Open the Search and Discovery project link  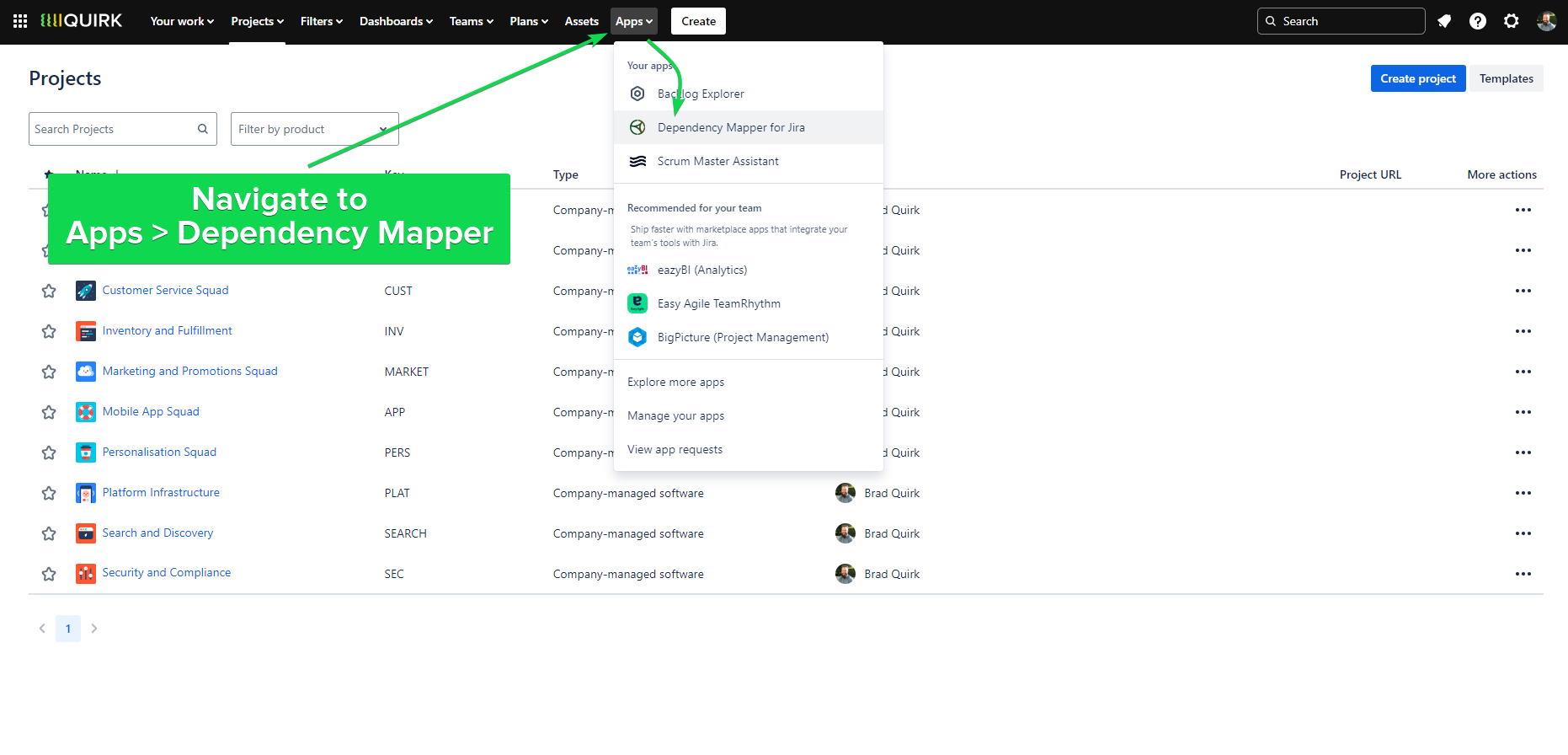coord(157,533)
